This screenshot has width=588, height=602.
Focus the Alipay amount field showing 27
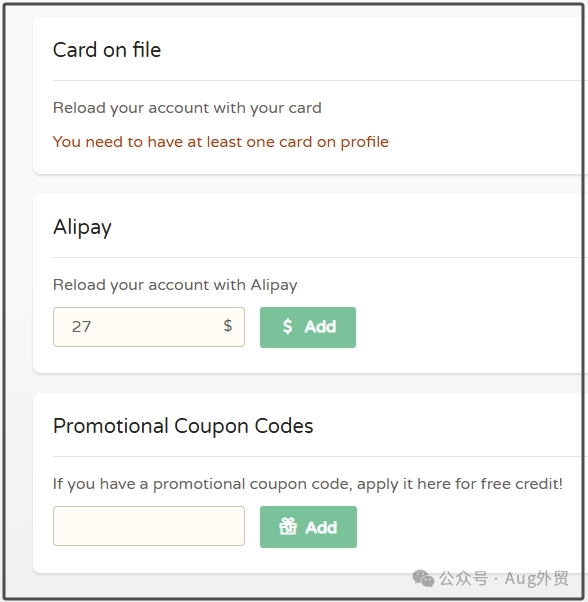click(149, 327)
